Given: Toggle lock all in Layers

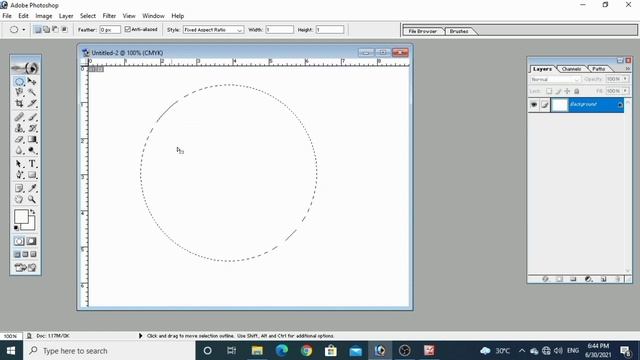Looking at the screenshot, I should pyautogui.click(x=577, y=91).
